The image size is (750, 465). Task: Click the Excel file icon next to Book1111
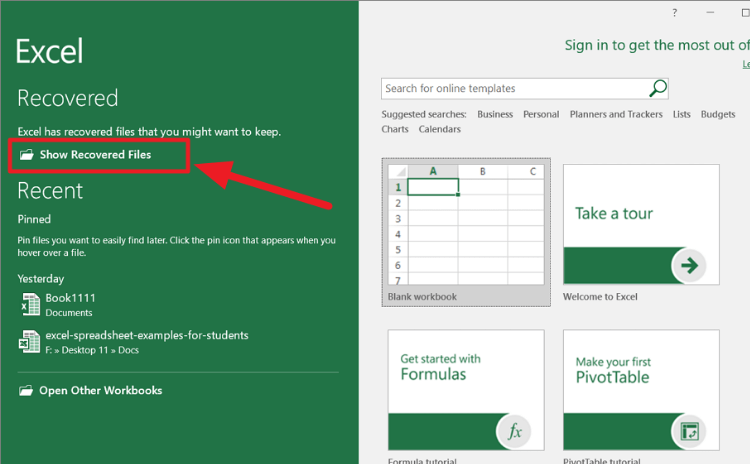30,305
